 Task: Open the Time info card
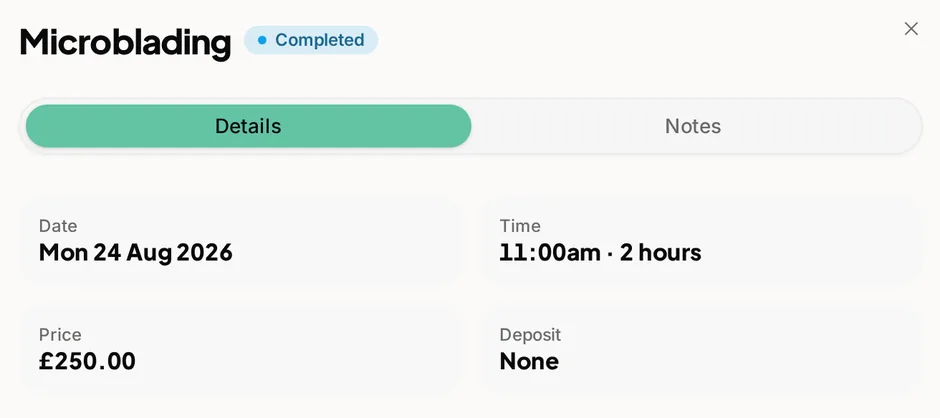click(702, 242)
